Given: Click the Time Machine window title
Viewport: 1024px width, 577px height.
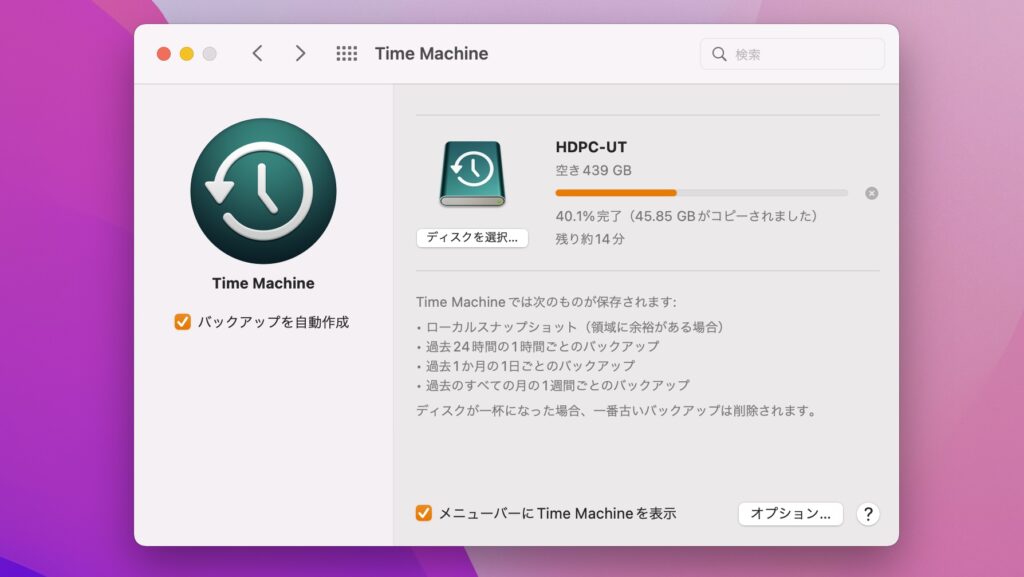Looking at the screenshot, I should tap(431, 54).
